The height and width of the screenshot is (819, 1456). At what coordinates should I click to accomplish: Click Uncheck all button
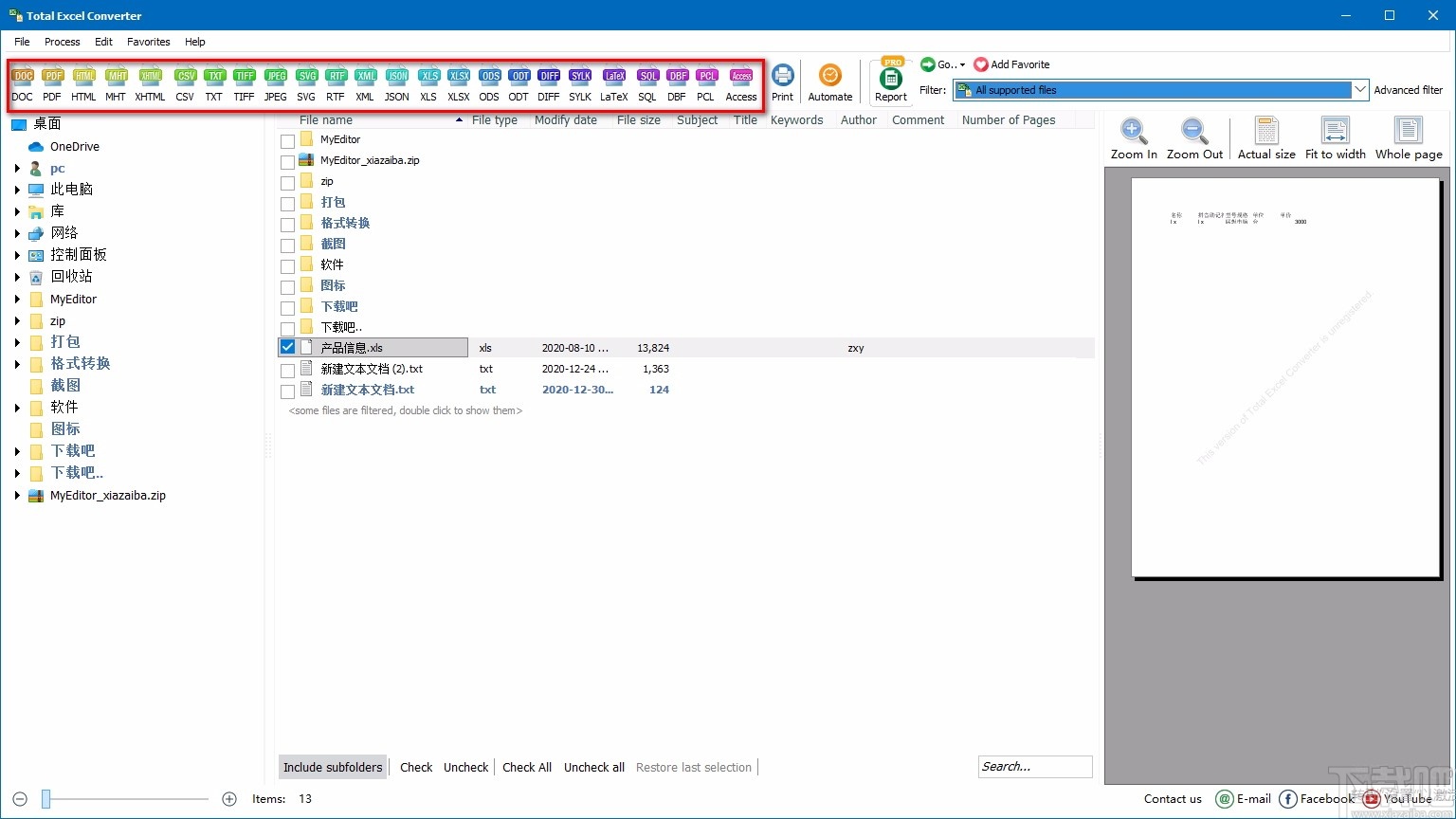point(594,767)
